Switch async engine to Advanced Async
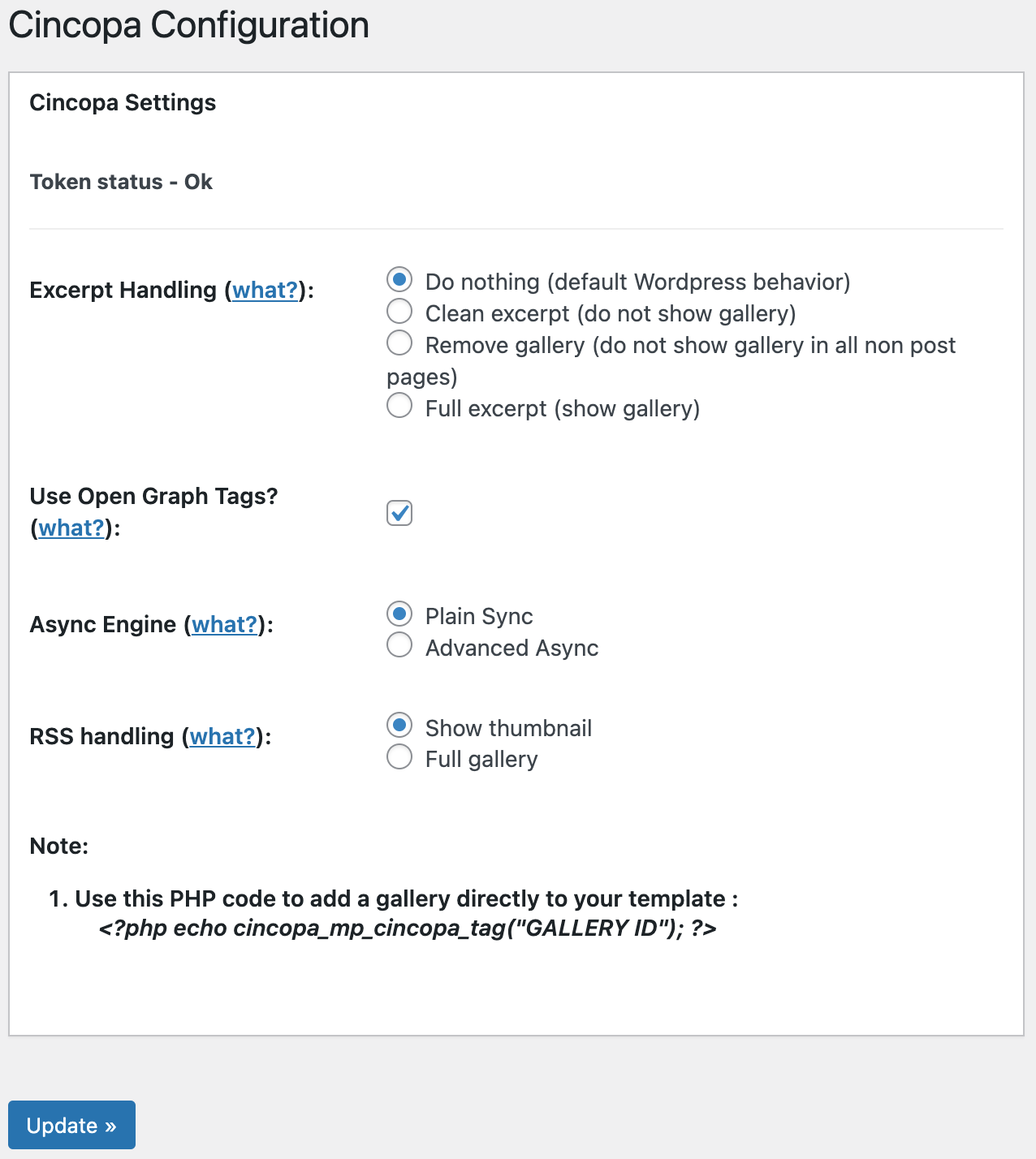Image resolution: width=1036 pixels, height=1159 pixels. [x=399, y=646]
